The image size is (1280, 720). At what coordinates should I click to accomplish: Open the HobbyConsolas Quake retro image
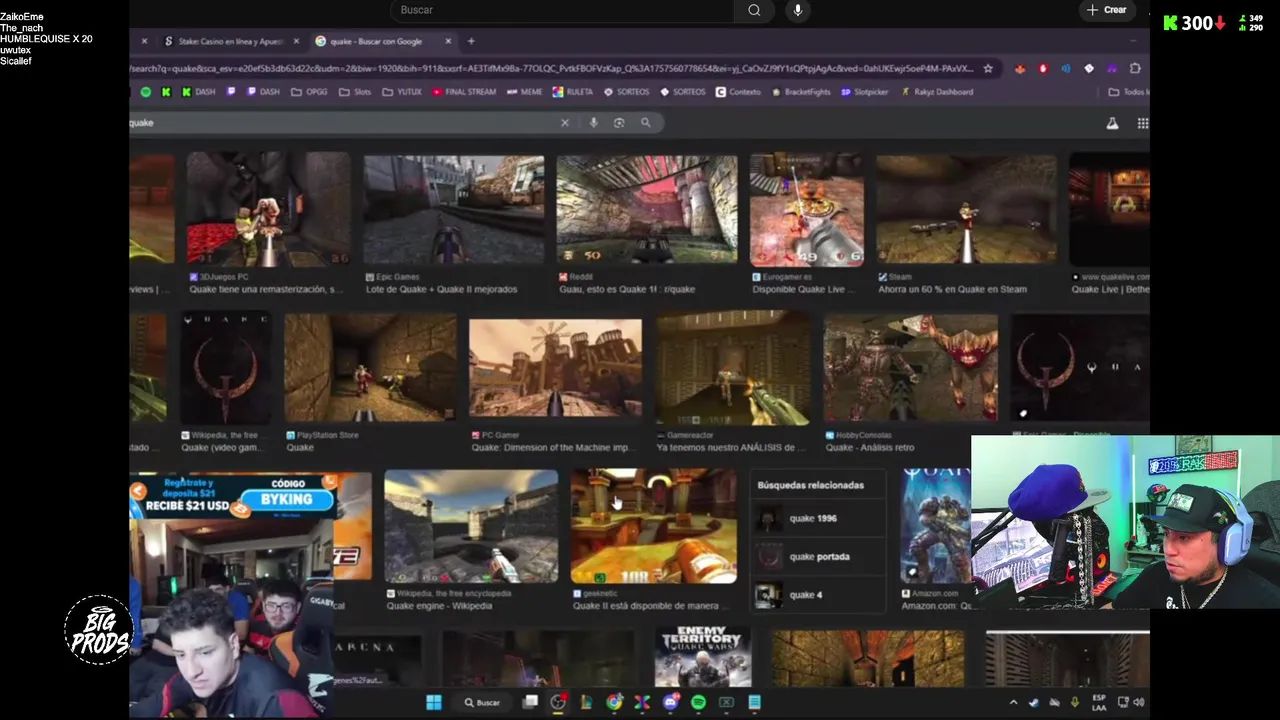click(x=910, y=367)
